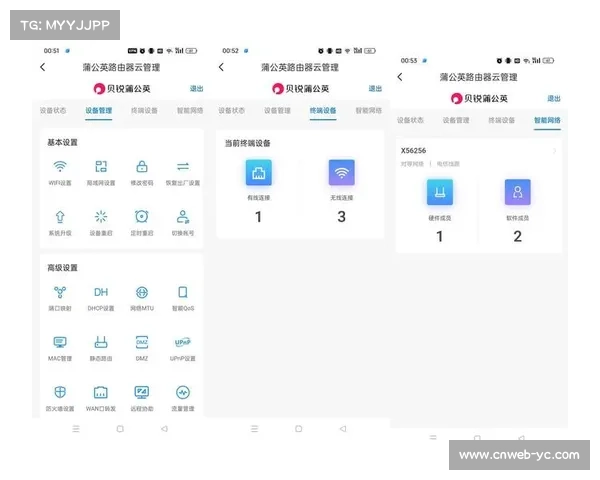Open 远程协助 remote assistance icon
Viewport: 600px width, 480px height.
pos(142,392)
